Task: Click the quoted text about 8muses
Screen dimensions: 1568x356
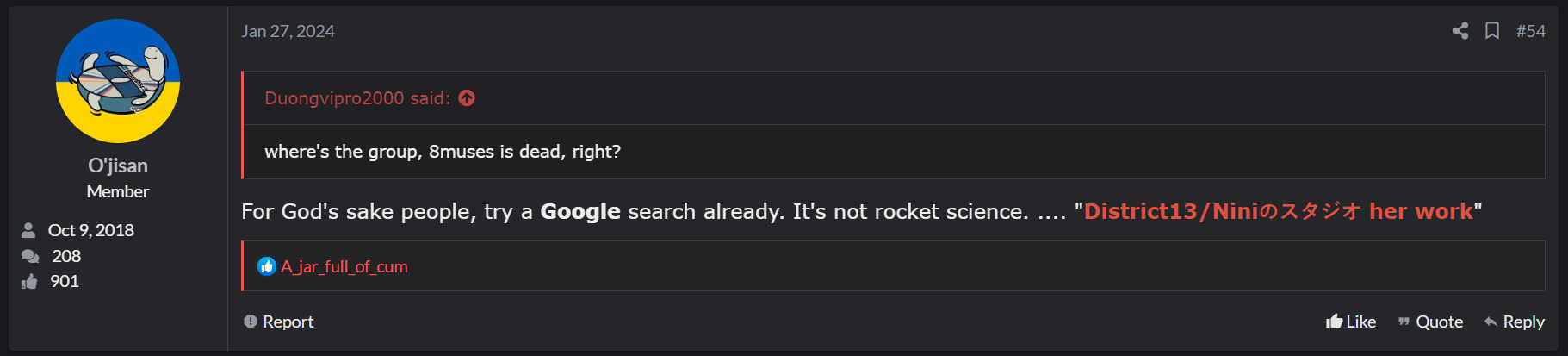Action: (442, 152)
